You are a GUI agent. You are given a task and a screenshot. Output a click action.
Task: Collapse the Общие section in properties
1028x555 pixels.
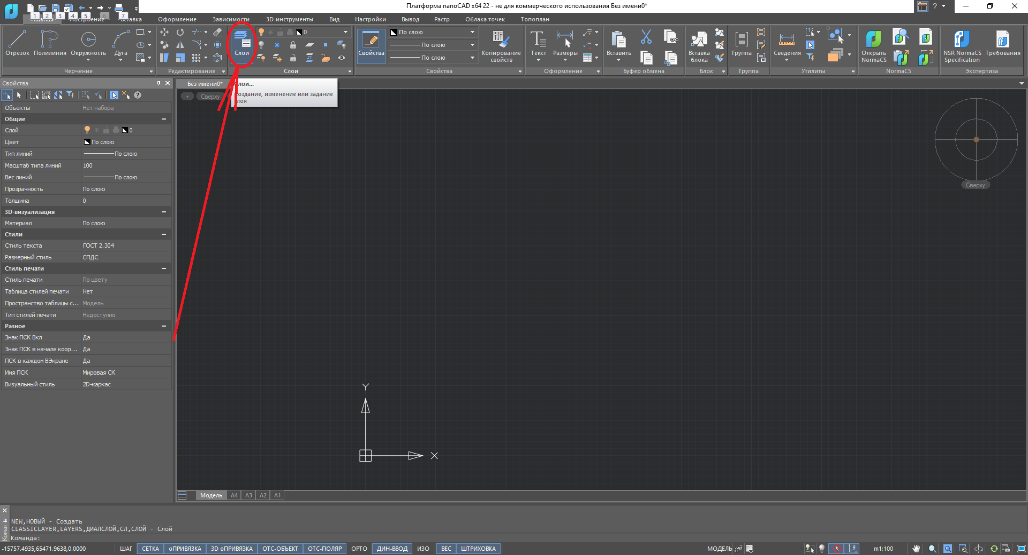[164, 119]
